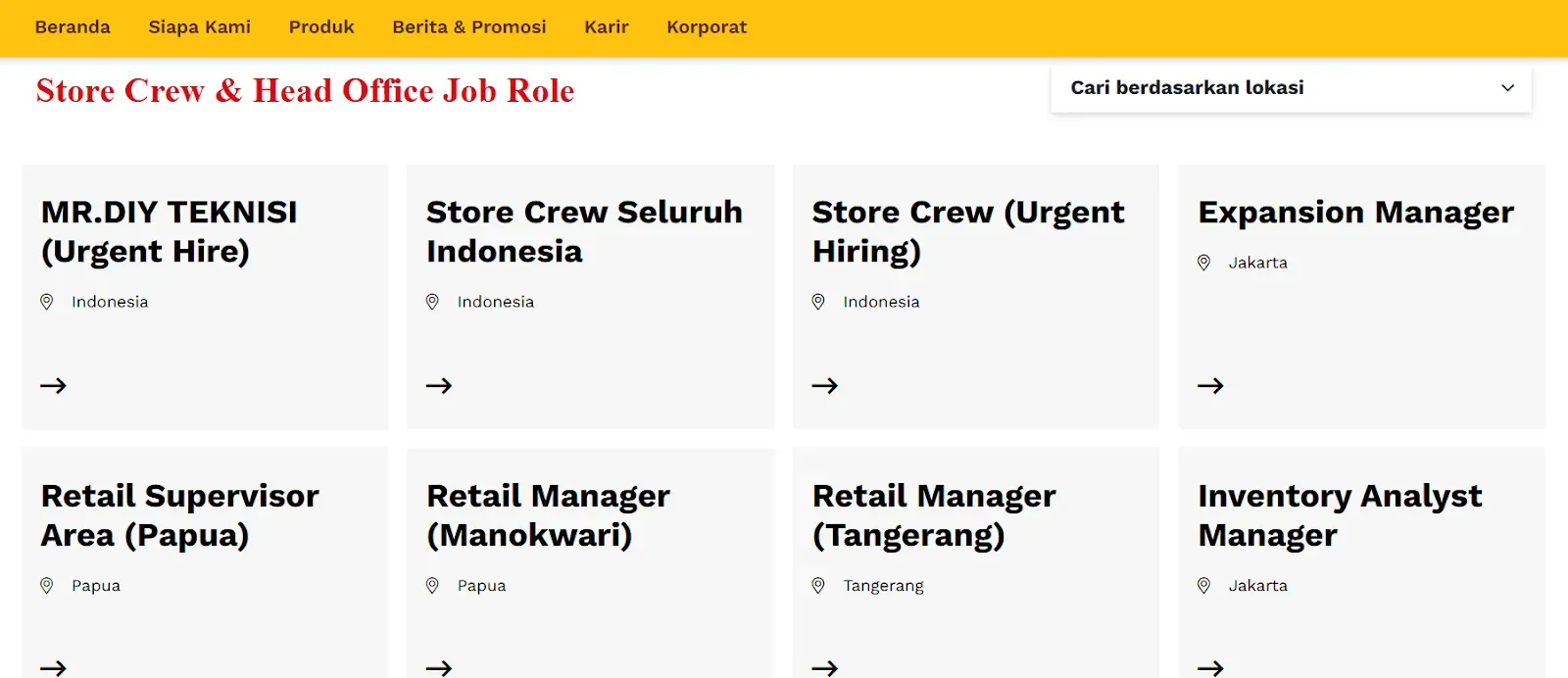Click location pin on Retail Manager (Tangerang) card

click(818, 586)
